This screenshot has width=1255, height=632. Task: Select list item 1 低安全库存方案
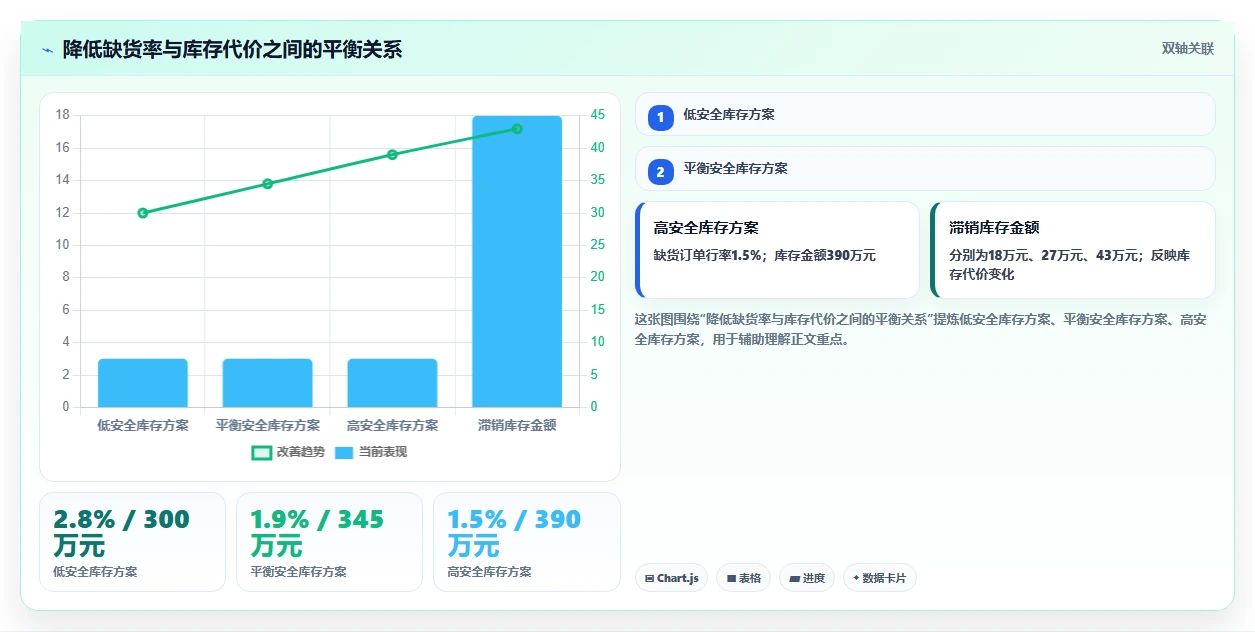pos(925,114)
